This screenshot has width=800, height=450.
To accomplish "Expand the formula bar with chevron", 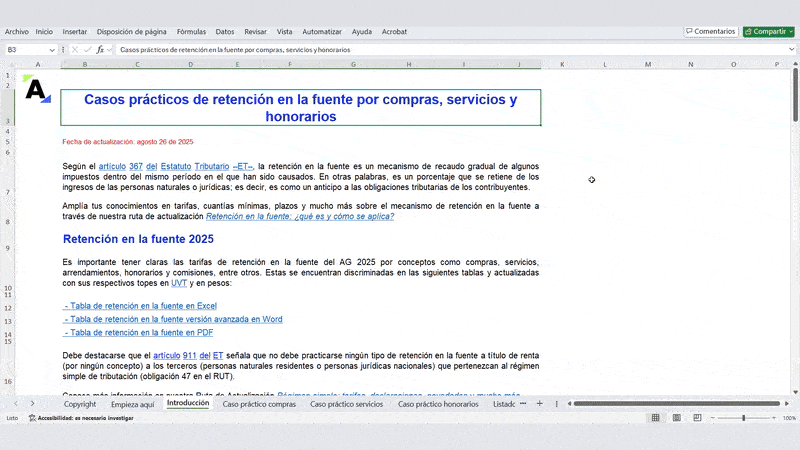I will click(790, 49).
